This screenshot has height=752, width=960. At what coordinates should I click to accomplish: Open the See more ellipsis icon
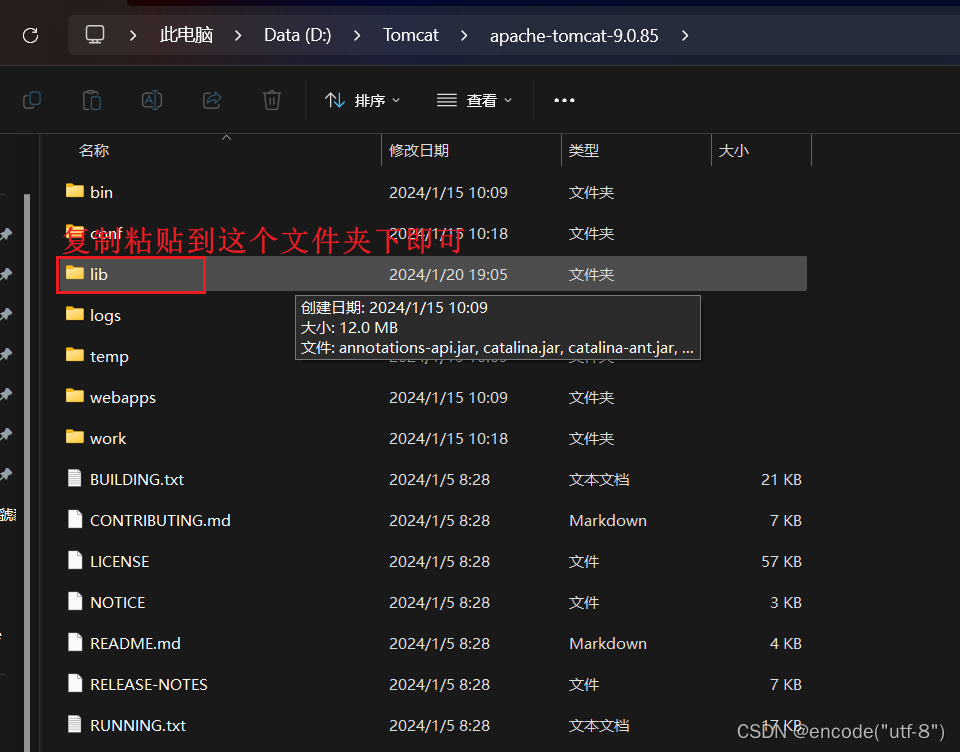click(564, 100)
